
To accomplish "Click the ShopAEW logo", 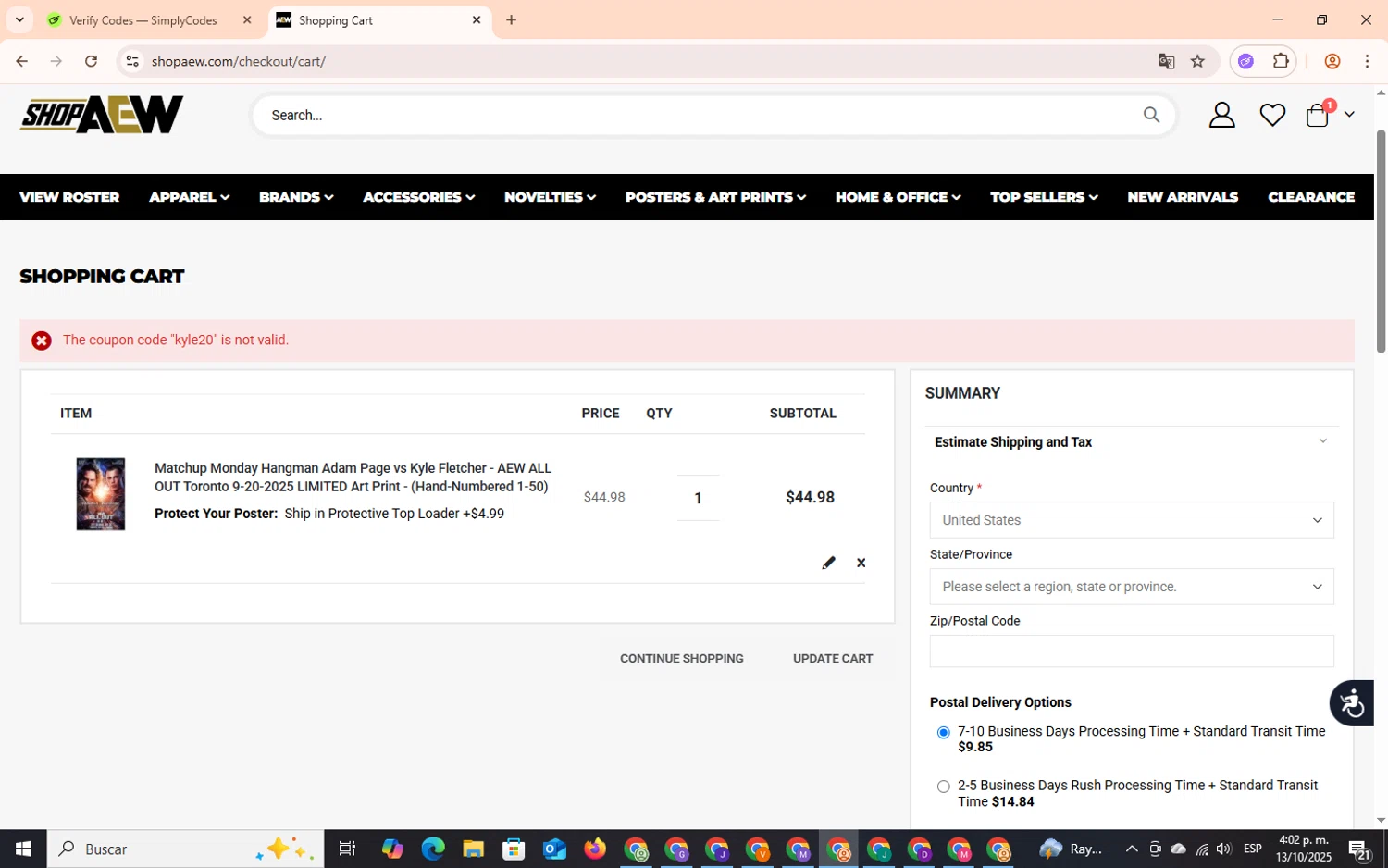I will tap(102, 115).
